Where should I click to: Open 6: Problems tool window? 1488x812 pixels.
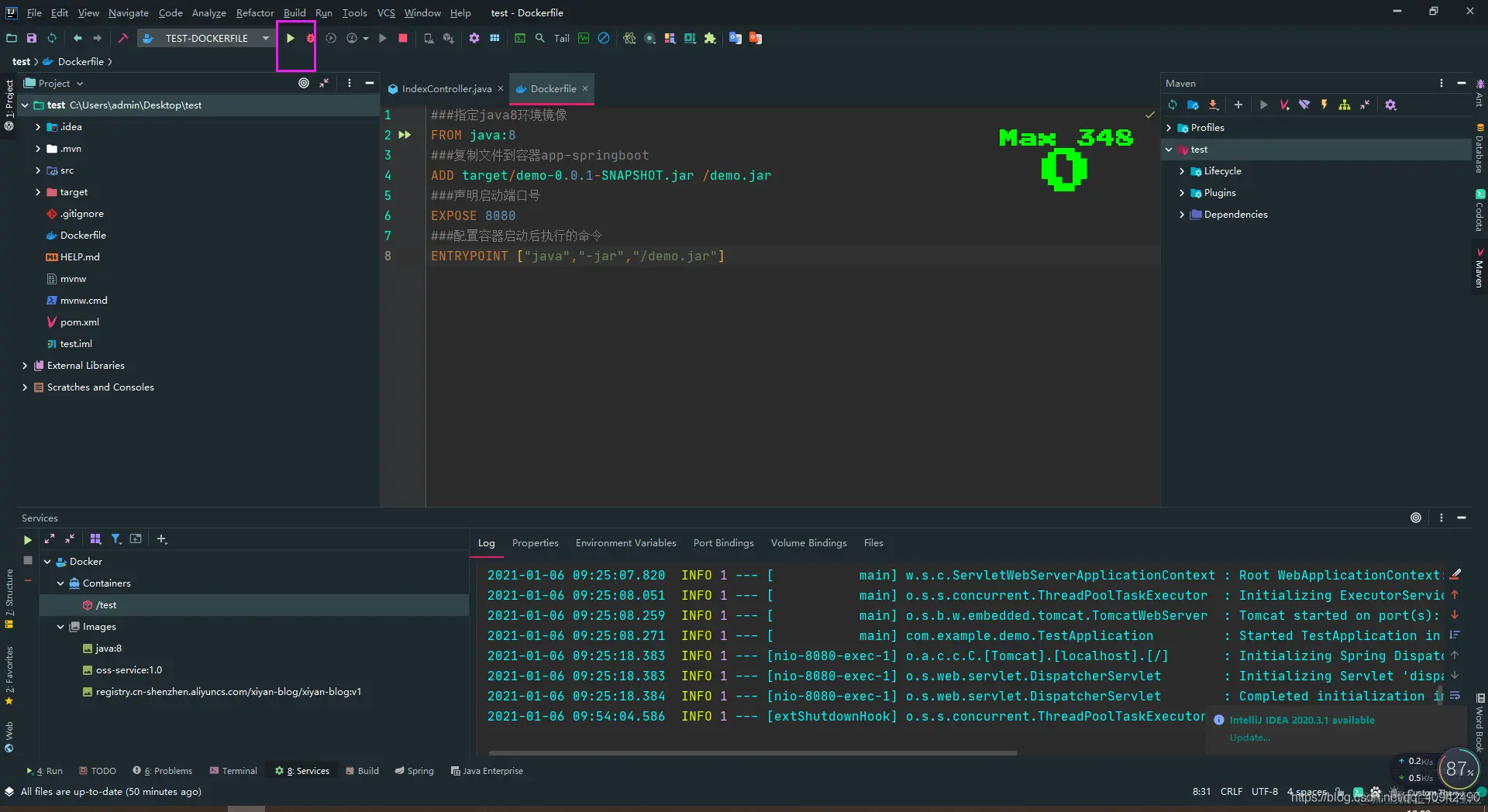click(x=162, y=771)
